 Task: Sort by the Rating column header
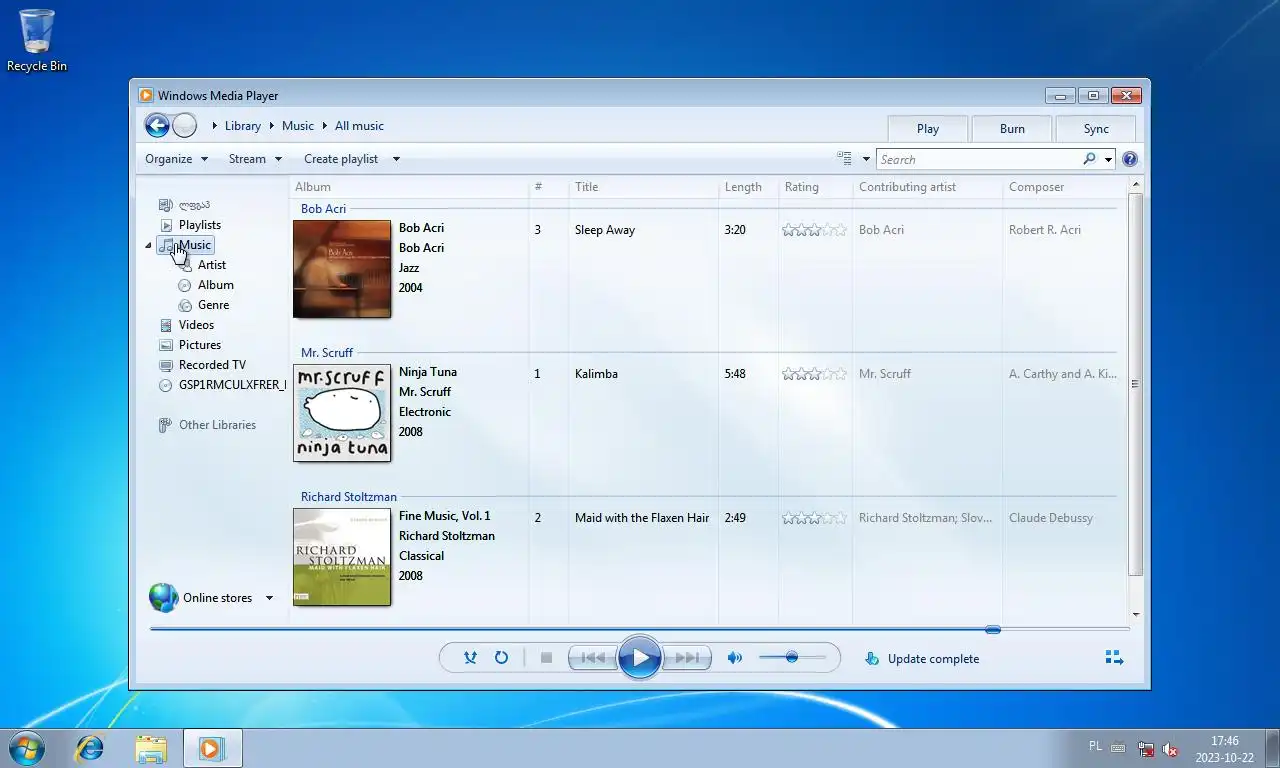[815, 187]
